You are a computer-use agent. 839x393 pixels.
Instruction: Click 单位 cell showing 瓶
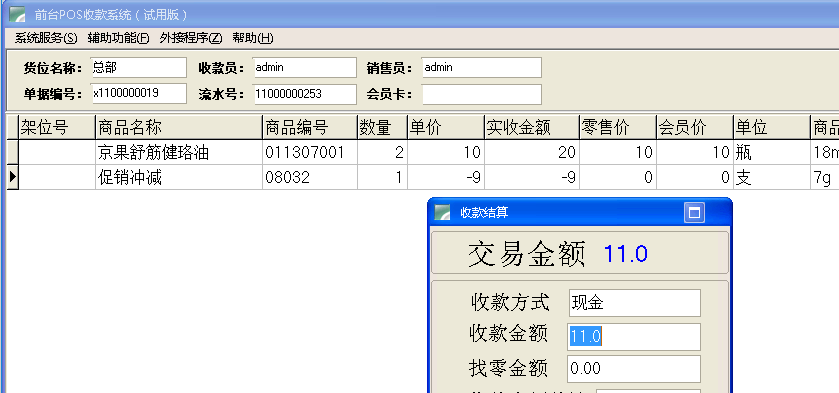point(772,153)
